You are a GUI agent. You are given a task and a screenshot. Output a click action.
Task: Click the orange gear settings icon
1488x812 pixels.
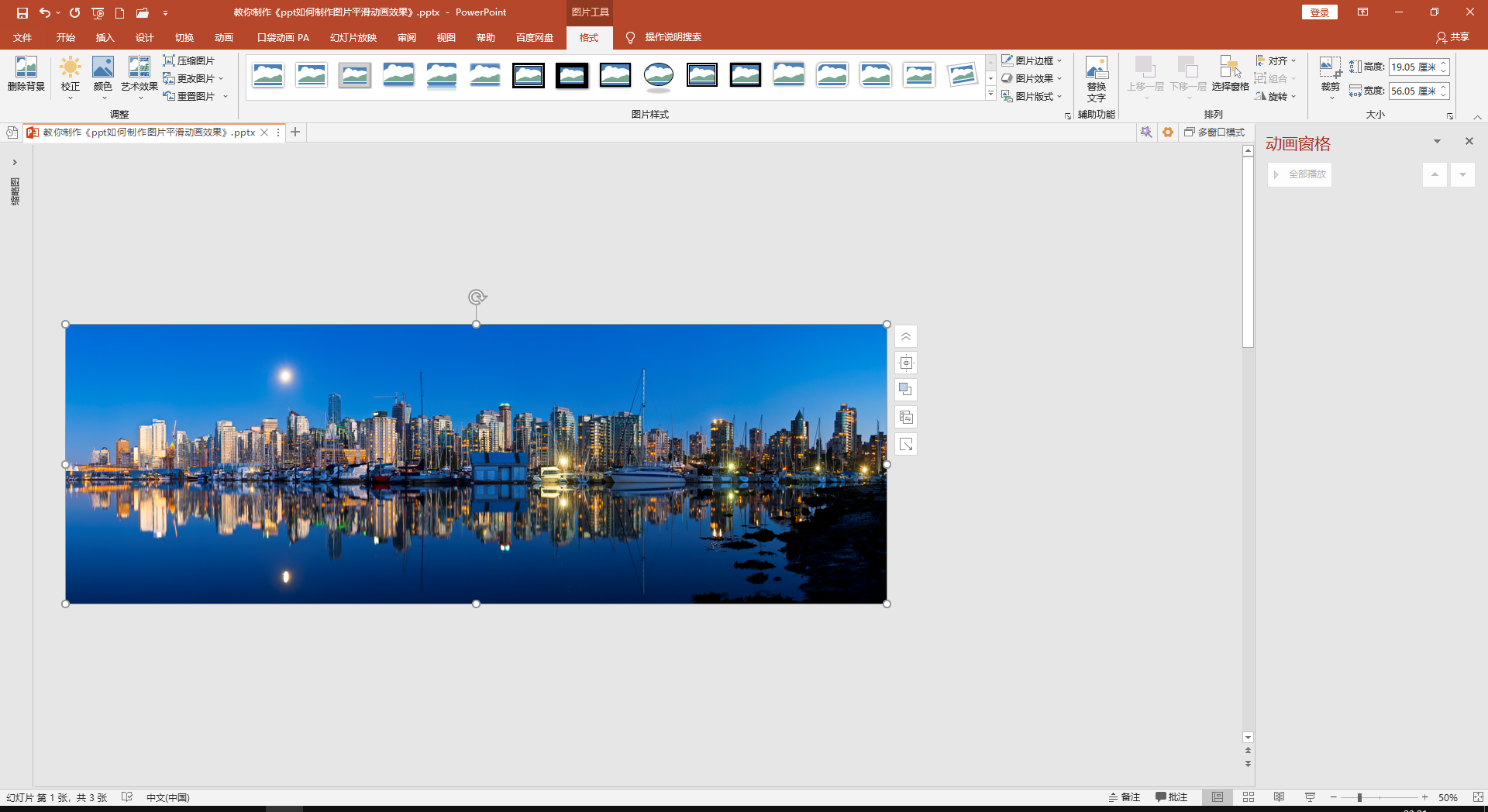tap(1168, 132)
